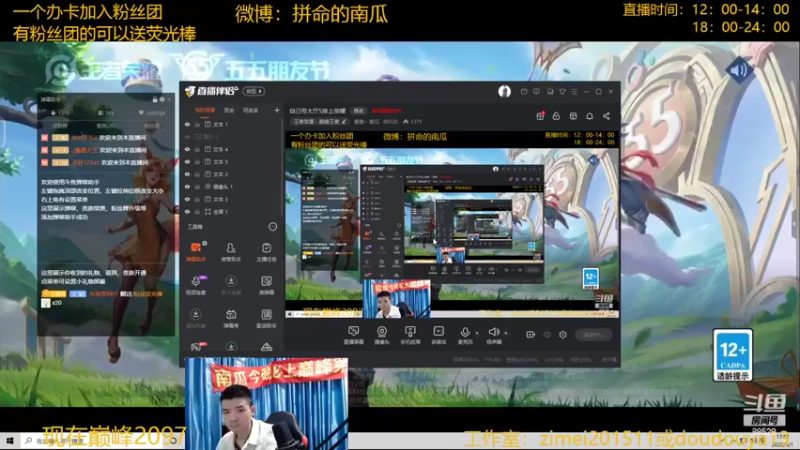Open the Windows Start menu
Screen dimensions: 800x450
click(9, 440)
